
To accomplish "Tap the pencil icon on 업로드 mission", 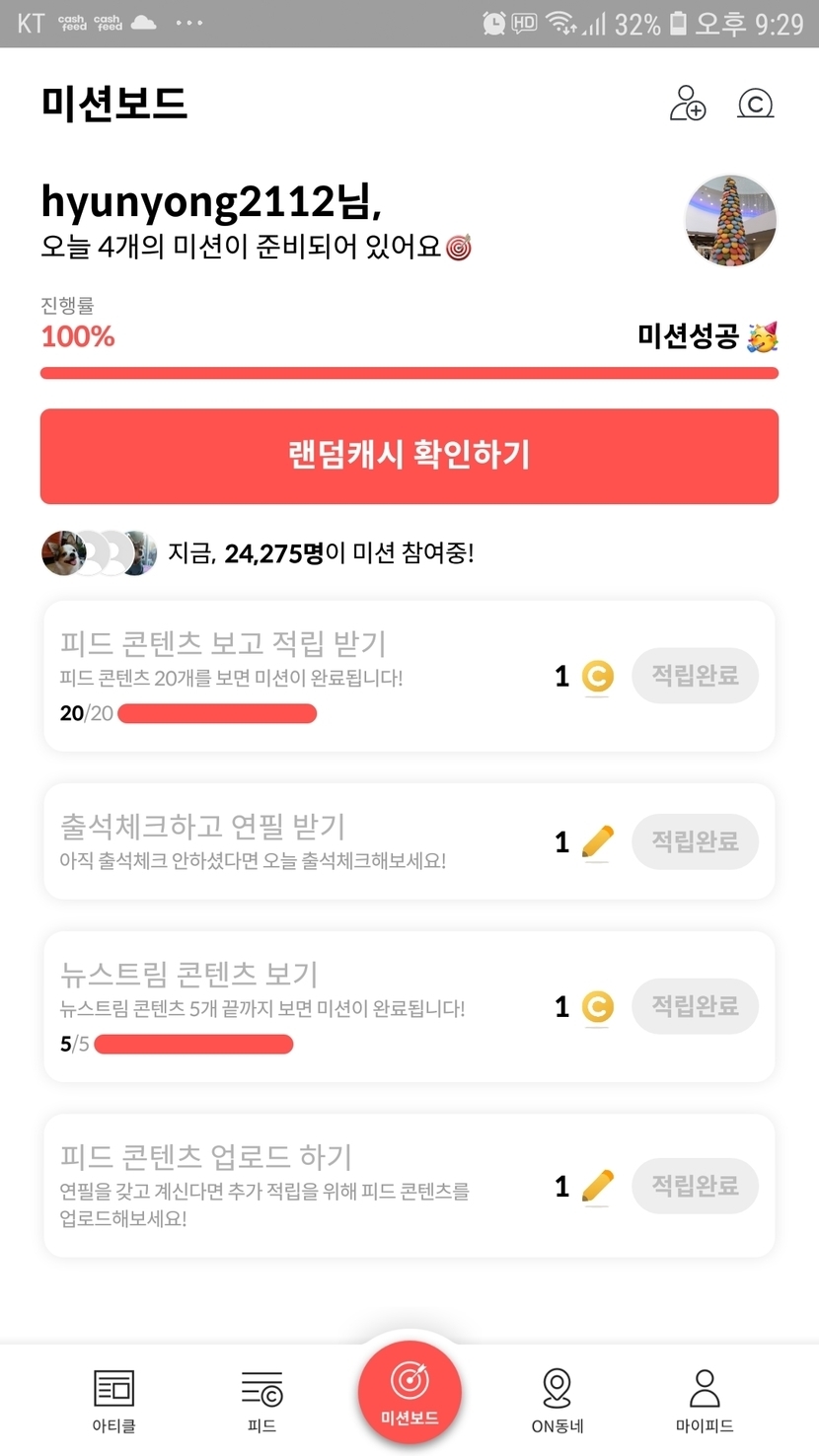I will [597, 1187].
